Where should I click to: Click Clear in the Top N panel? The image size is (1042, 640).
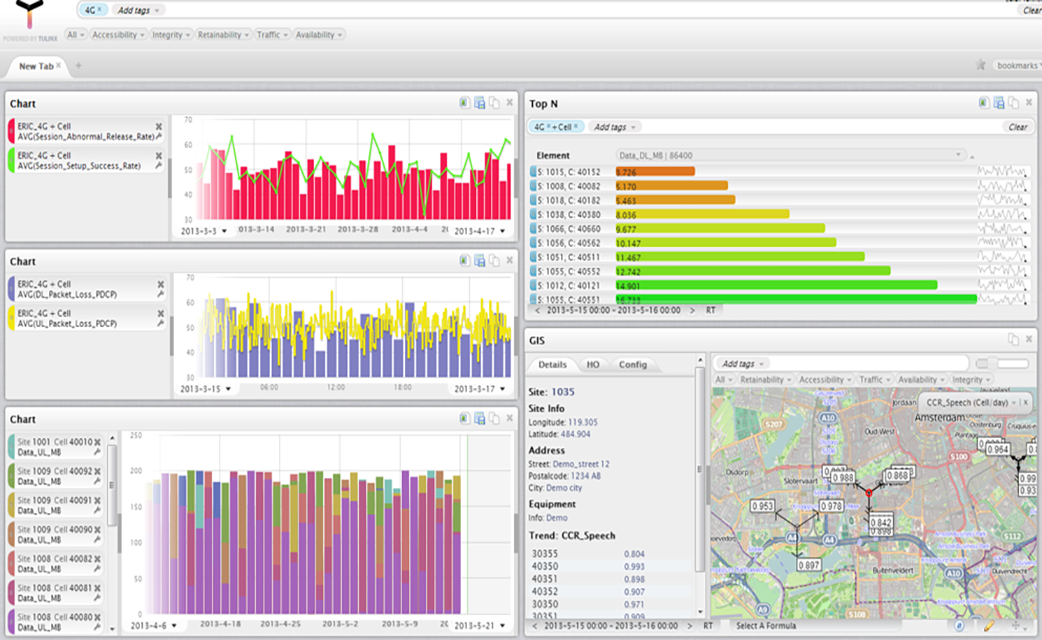[1017, 127]
